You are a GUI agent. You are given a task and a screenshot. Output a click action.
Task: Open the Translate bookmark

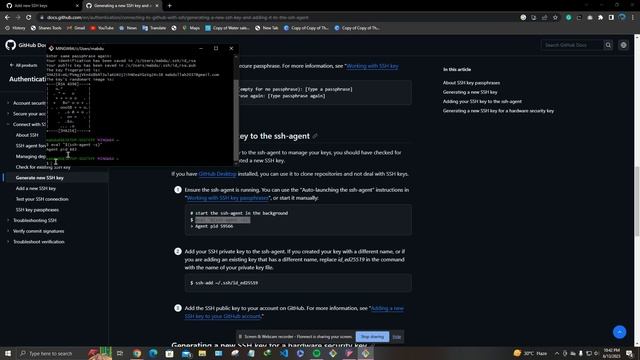[x=154, y=28]
